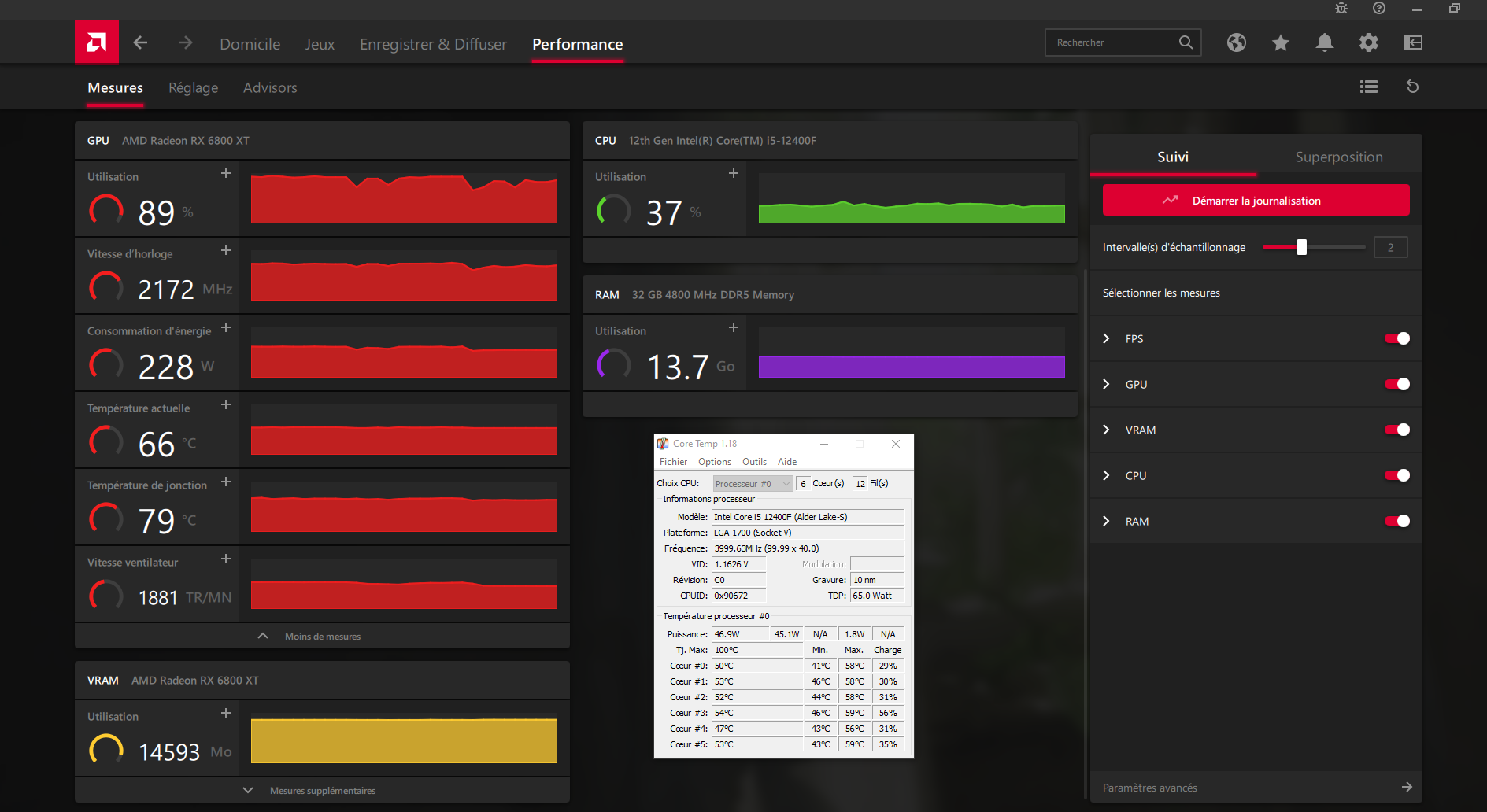Open help question mark icon

click(1379, 8)
